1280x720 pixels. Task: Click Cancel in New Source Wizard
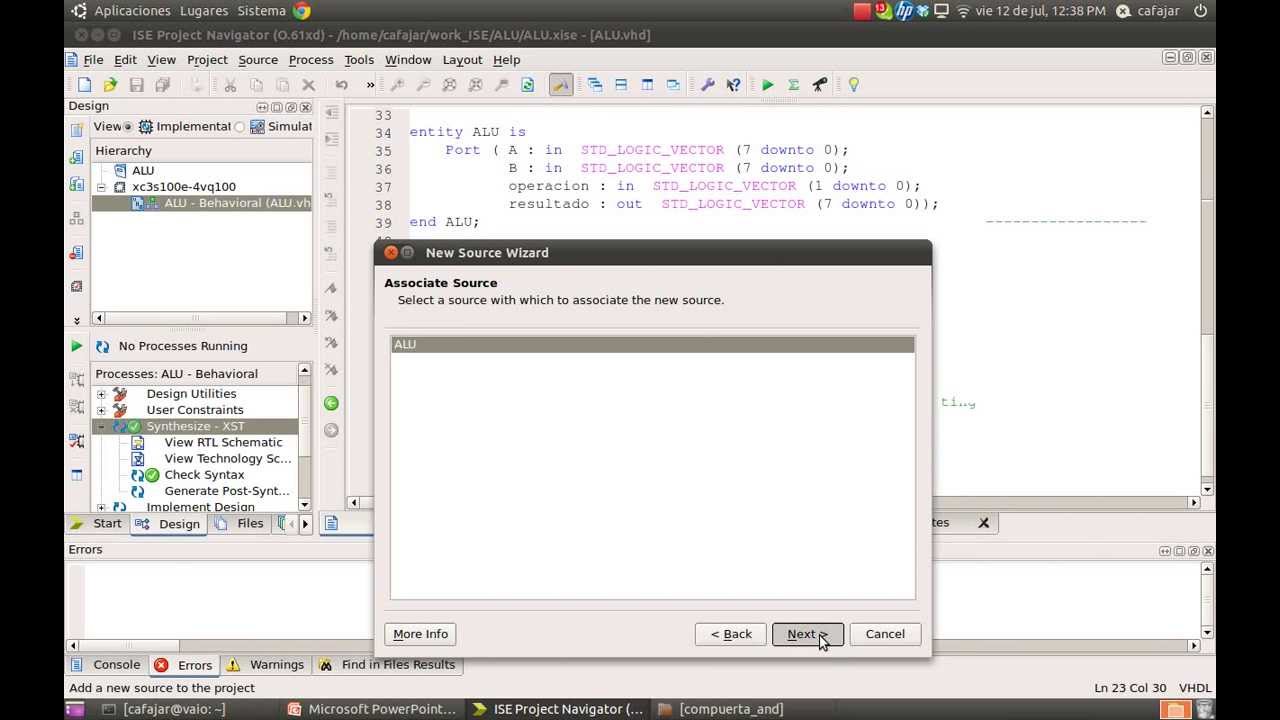(885, 634)
